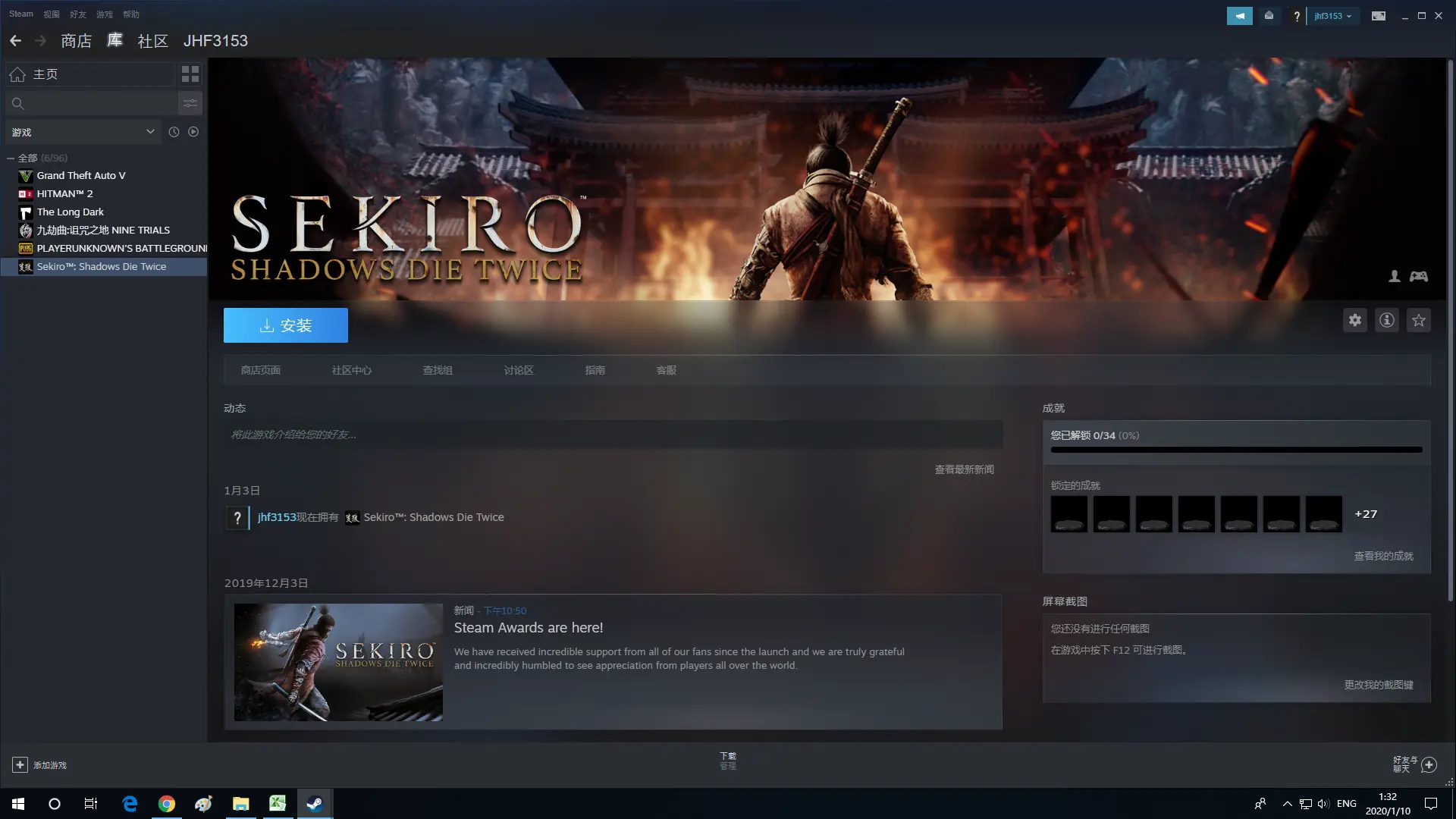Screen dimensions: 1456x819
Task: Open friends and chat plus icon
Action: 1429,765
